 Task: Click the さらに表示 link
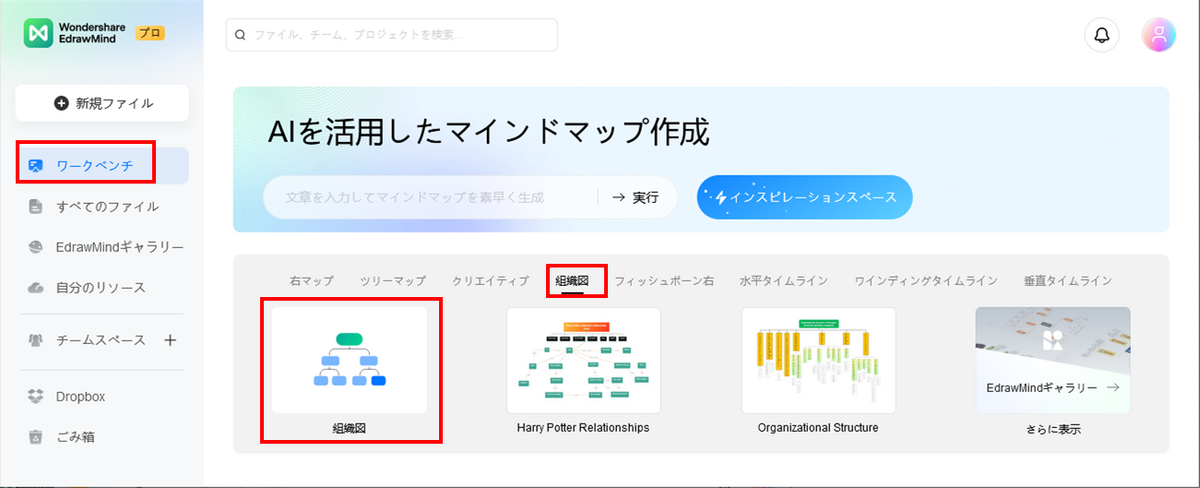[1053, 429]
